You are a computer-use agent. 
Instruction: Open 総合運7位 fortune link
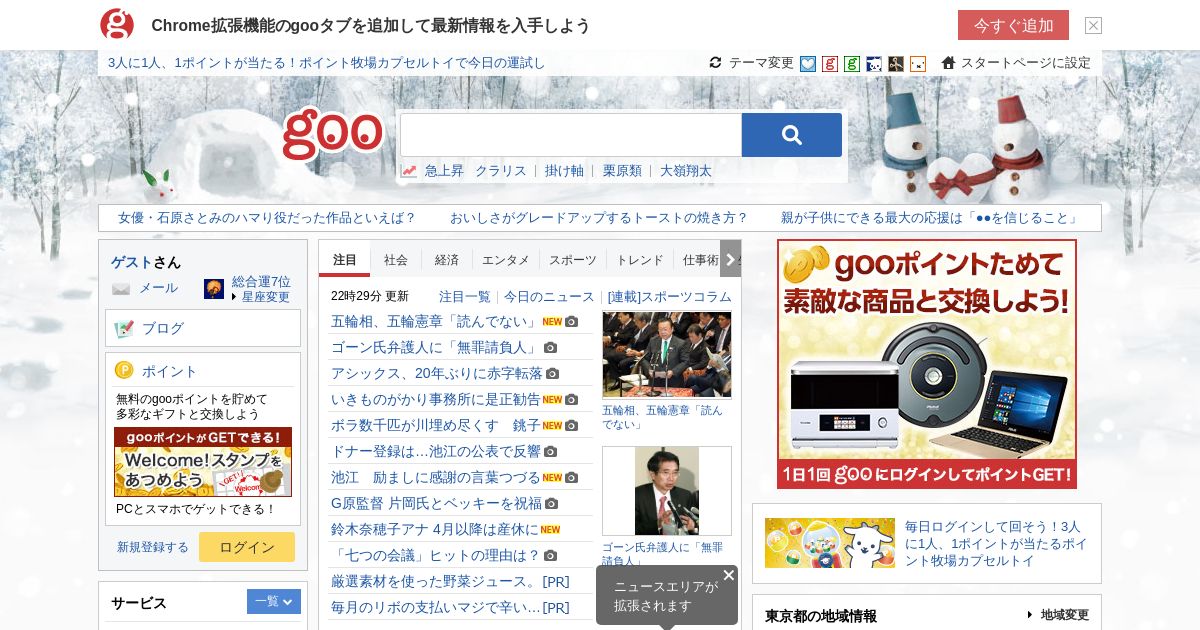pyautogui.click(x=261, y=282)
